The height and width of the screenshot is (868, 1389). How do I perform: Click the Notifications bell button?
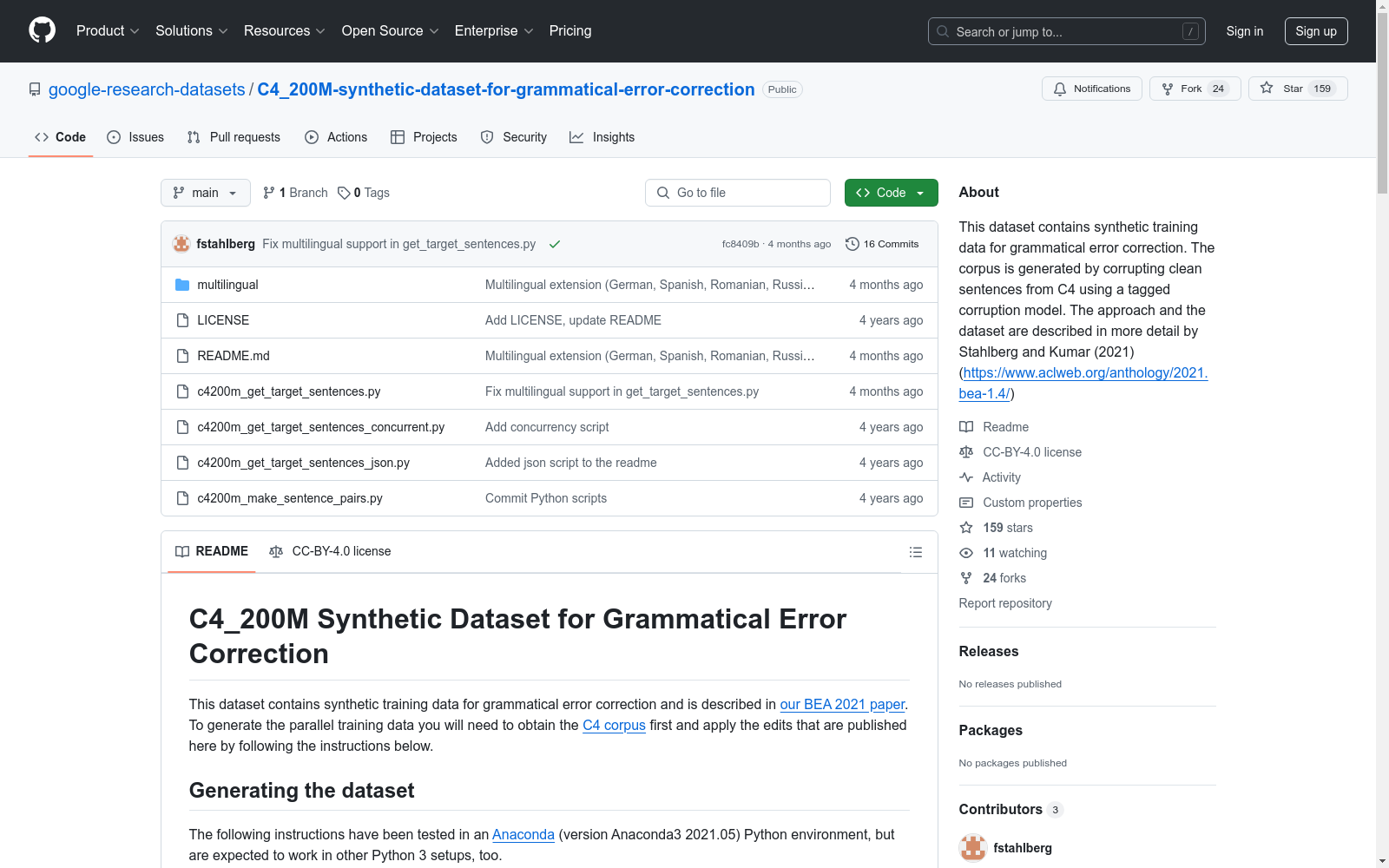1091,89
